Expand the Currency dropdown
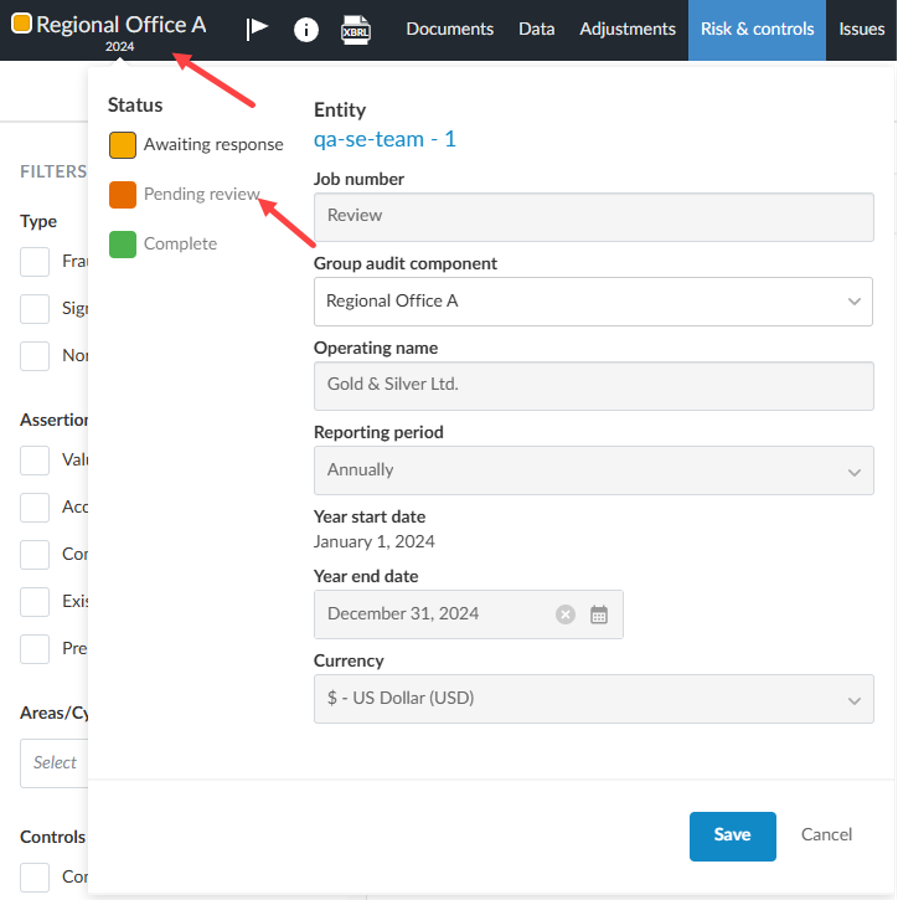 point(855,698)
